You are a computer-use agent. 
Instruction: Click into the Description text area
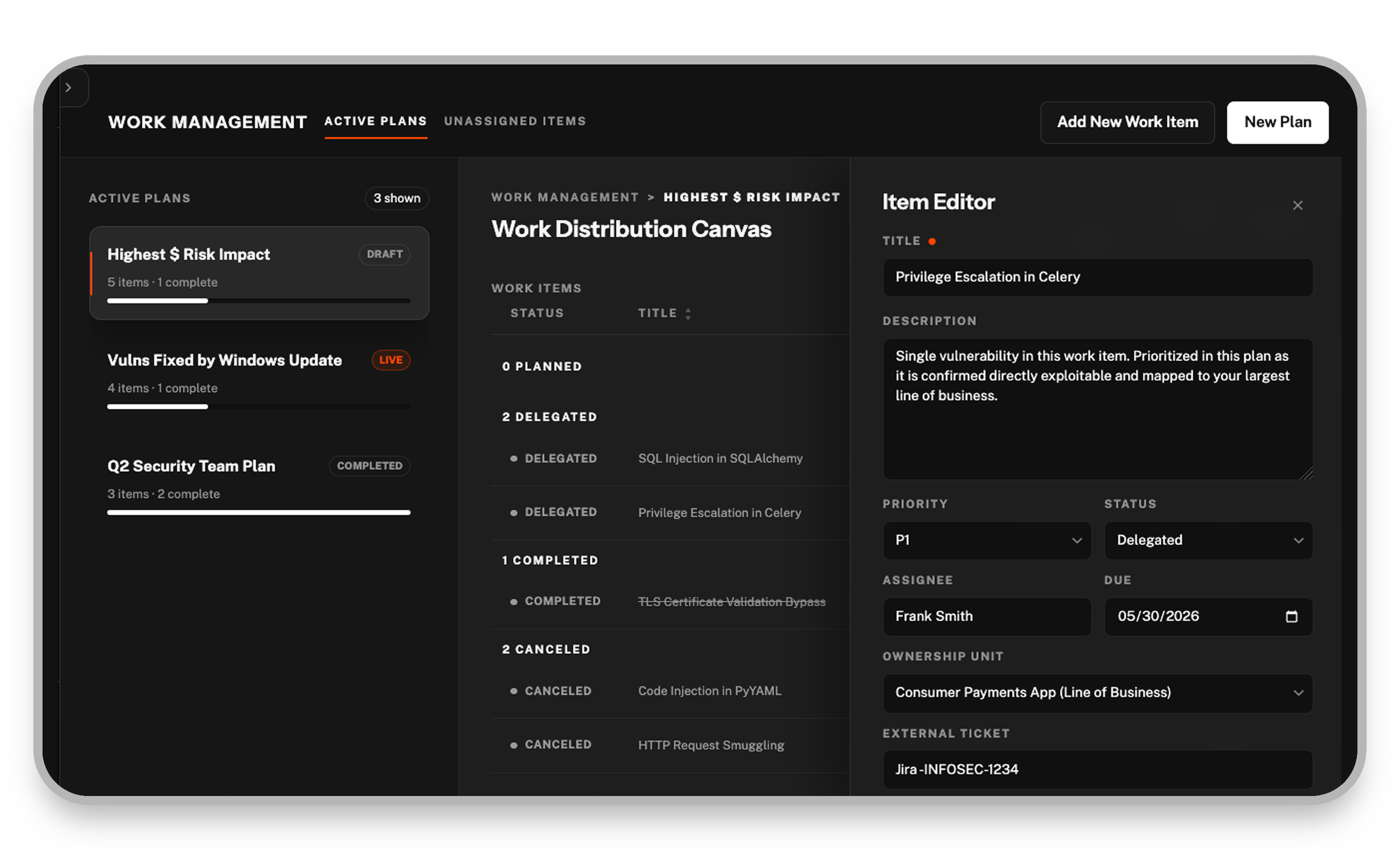[1098, 409]
